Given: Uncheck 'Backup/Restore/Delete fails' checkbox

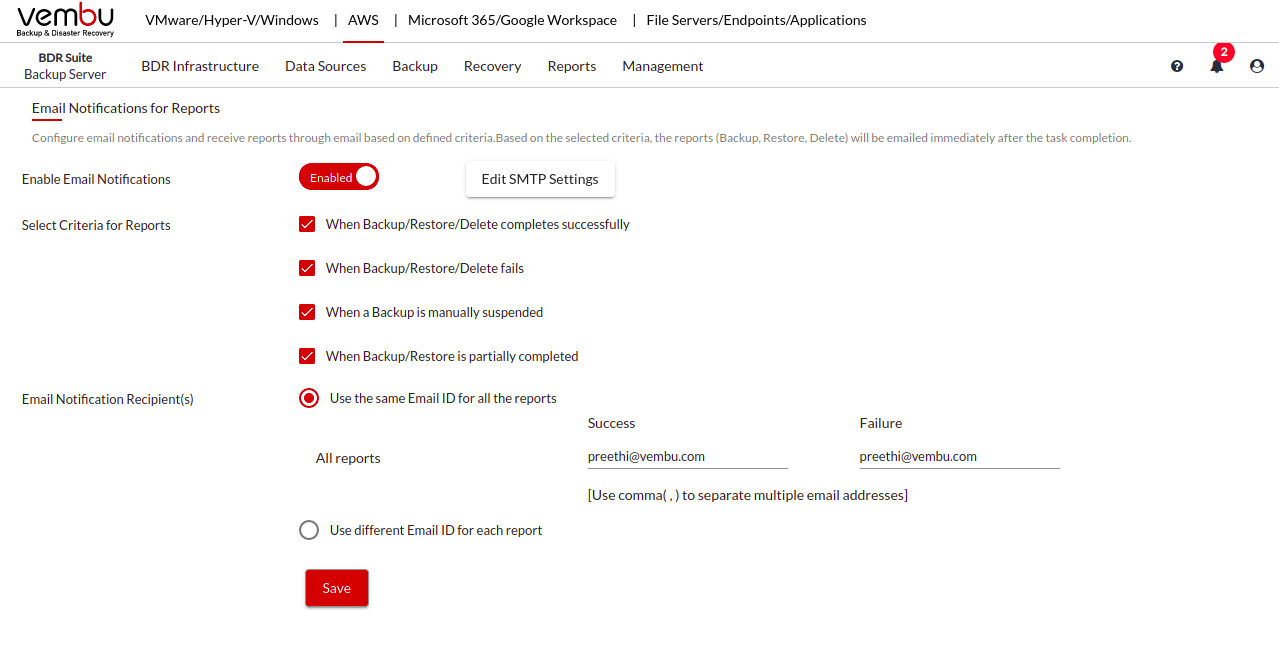Looking at the screenshot, I should (x=307, y=268).
